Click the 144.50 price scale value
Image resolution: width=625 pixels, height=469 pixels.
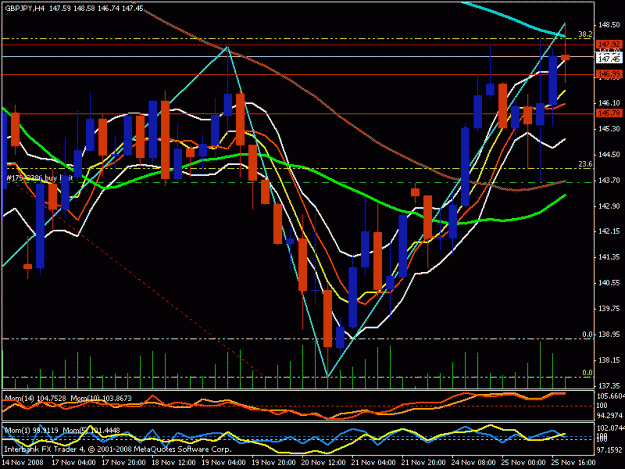pos(609,155)
